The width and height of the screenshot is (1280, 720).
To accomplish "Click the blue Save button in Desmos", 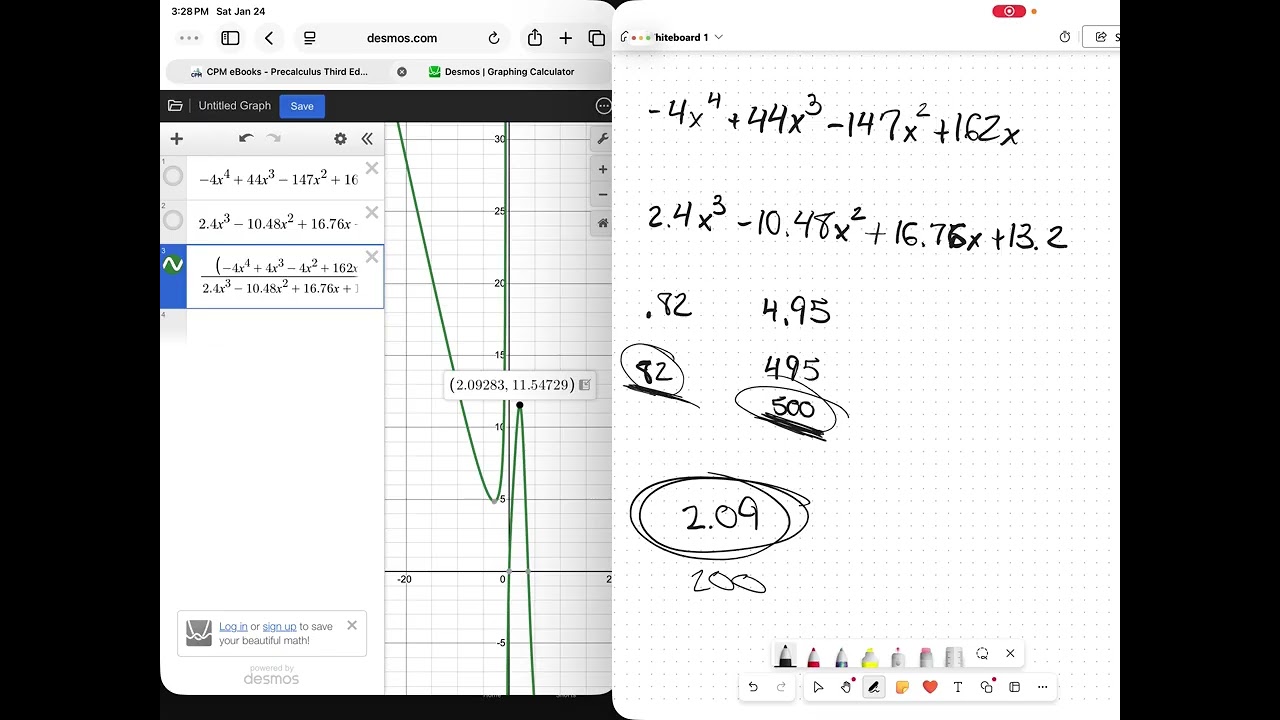I will (302, 106).
